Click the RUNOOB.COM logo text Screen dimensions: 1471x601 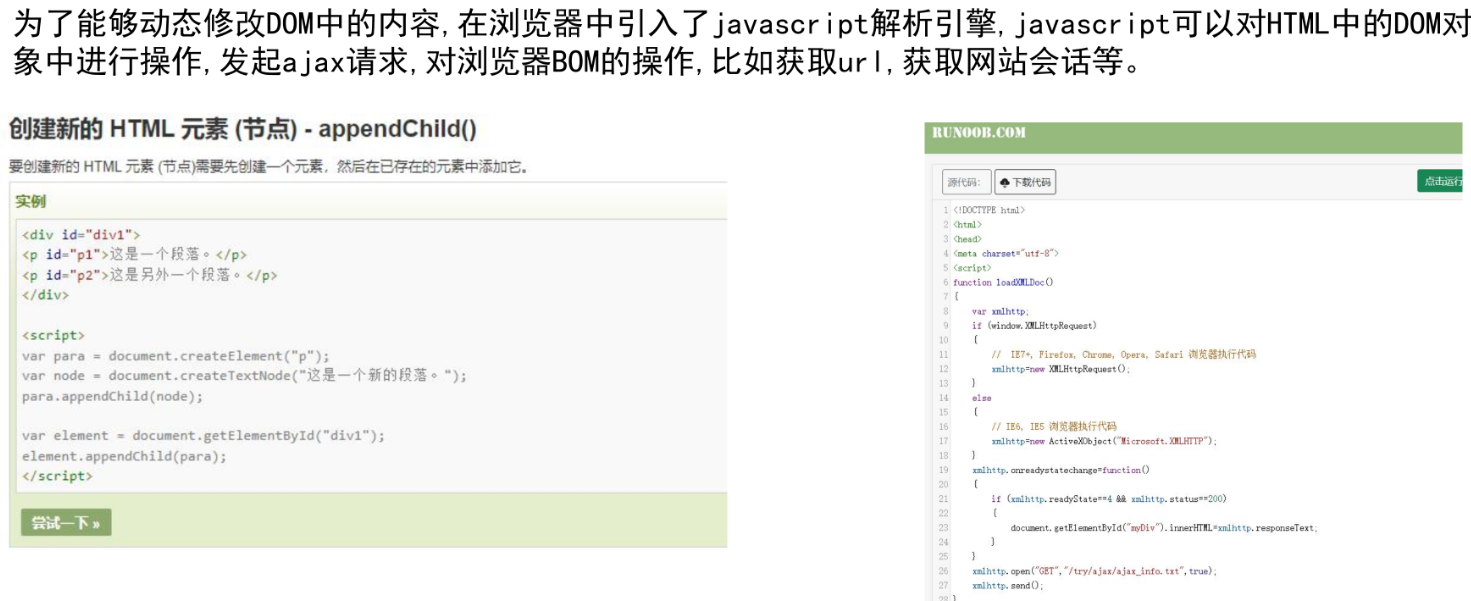coord(978,133)
